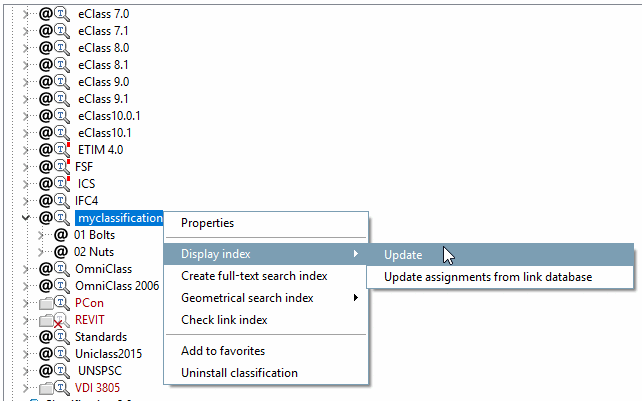Image resolution: width=642 pixels, height=401 pixels.
Task: Click the @ icon beside 01 Bolts
Action: coord(61,235)
